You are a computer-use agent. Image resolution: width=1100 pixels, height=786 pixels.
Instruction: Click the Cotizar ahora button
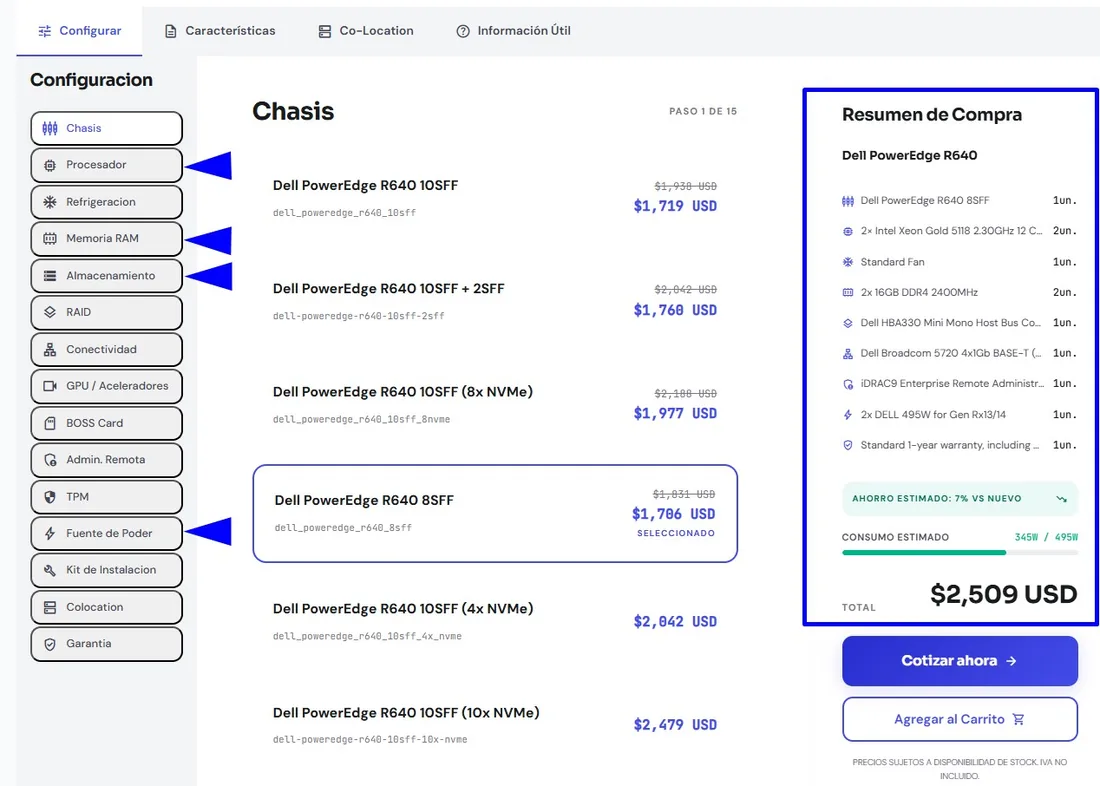point(960,661)
